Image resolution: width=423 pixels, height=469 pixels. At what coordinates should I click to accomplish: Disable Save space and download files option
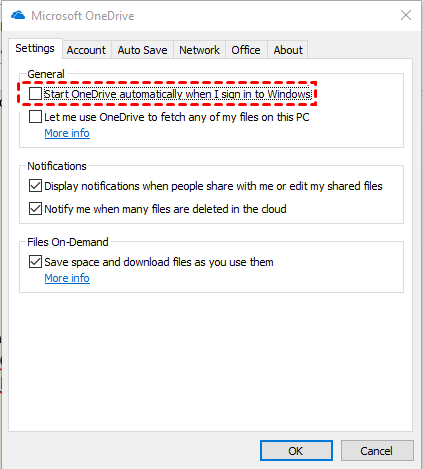pyautogui.click(x=35, y=262)
